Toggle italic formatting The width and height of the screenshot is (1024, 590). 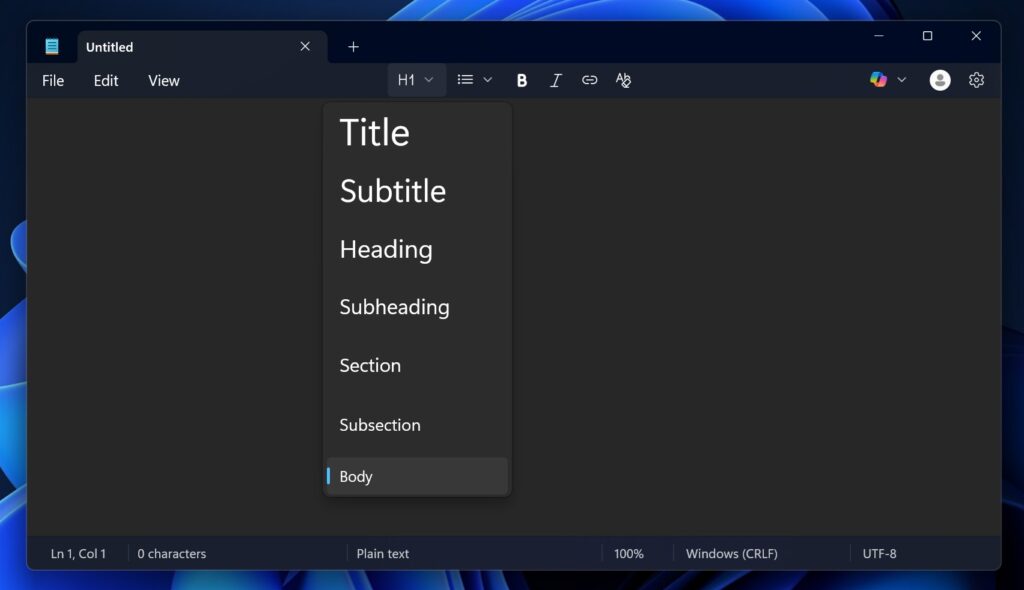click(x=556, y=80)
